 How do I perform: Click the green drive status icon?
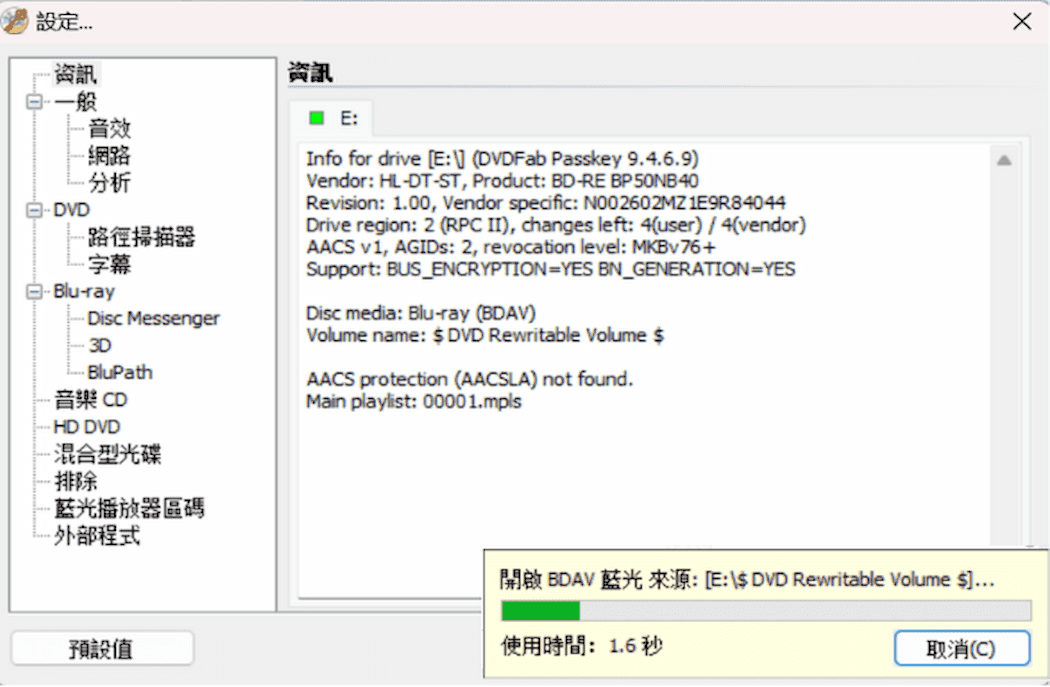(x=317, y=119)
